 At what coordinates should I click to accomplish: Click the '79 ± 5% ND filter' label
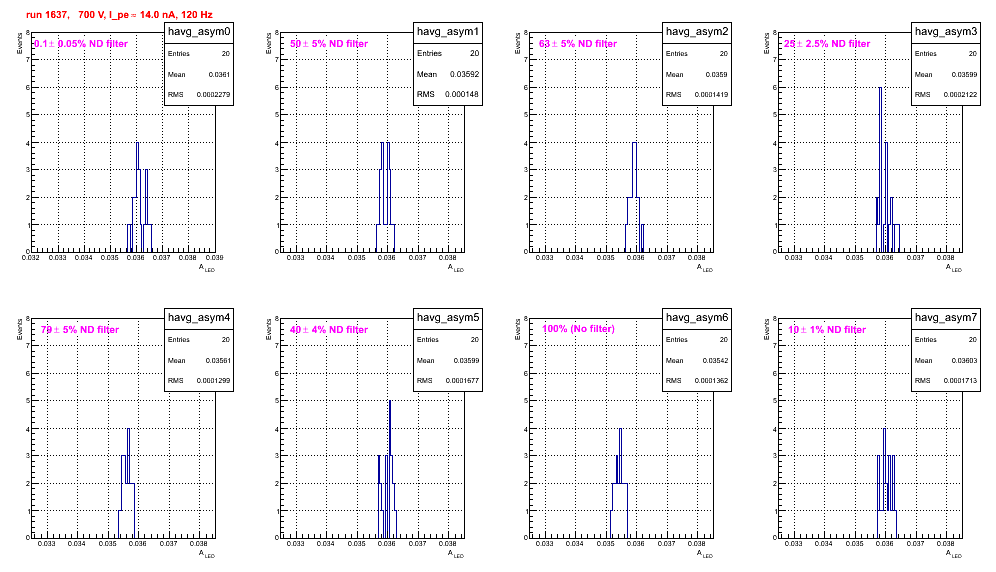coord(80,330)
